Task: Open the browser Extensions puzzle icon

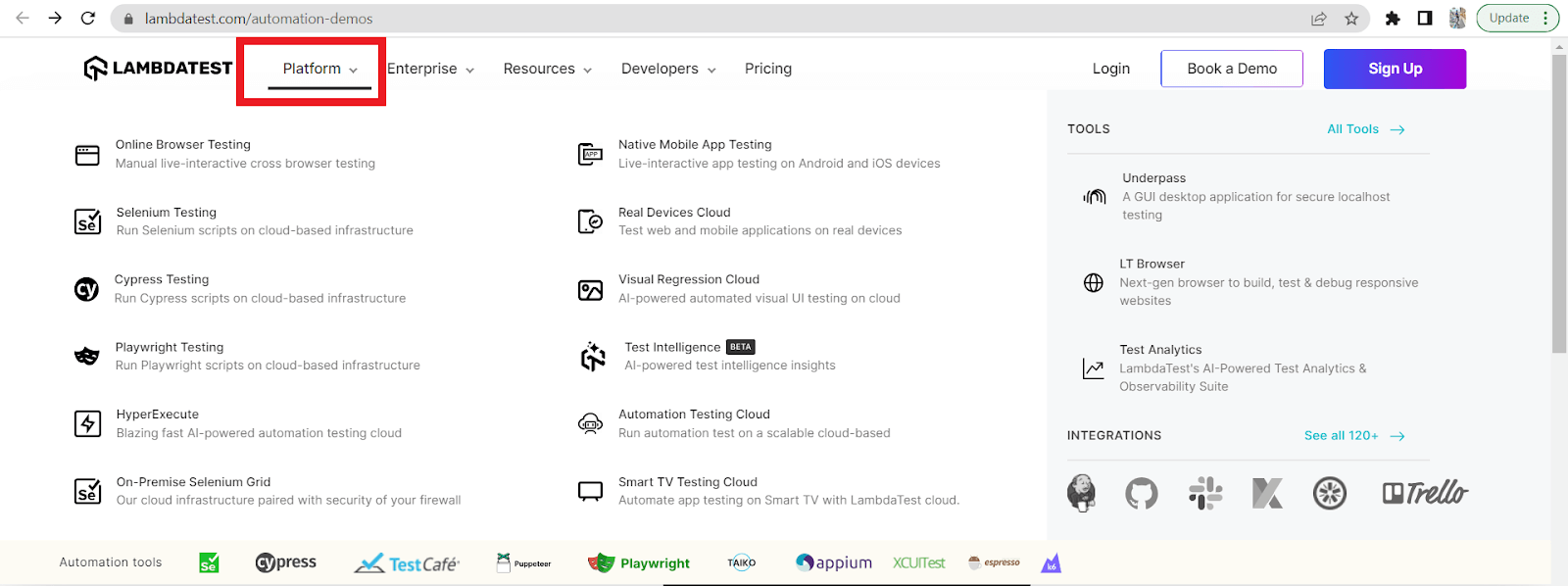Action: (x=1393, y=19)
